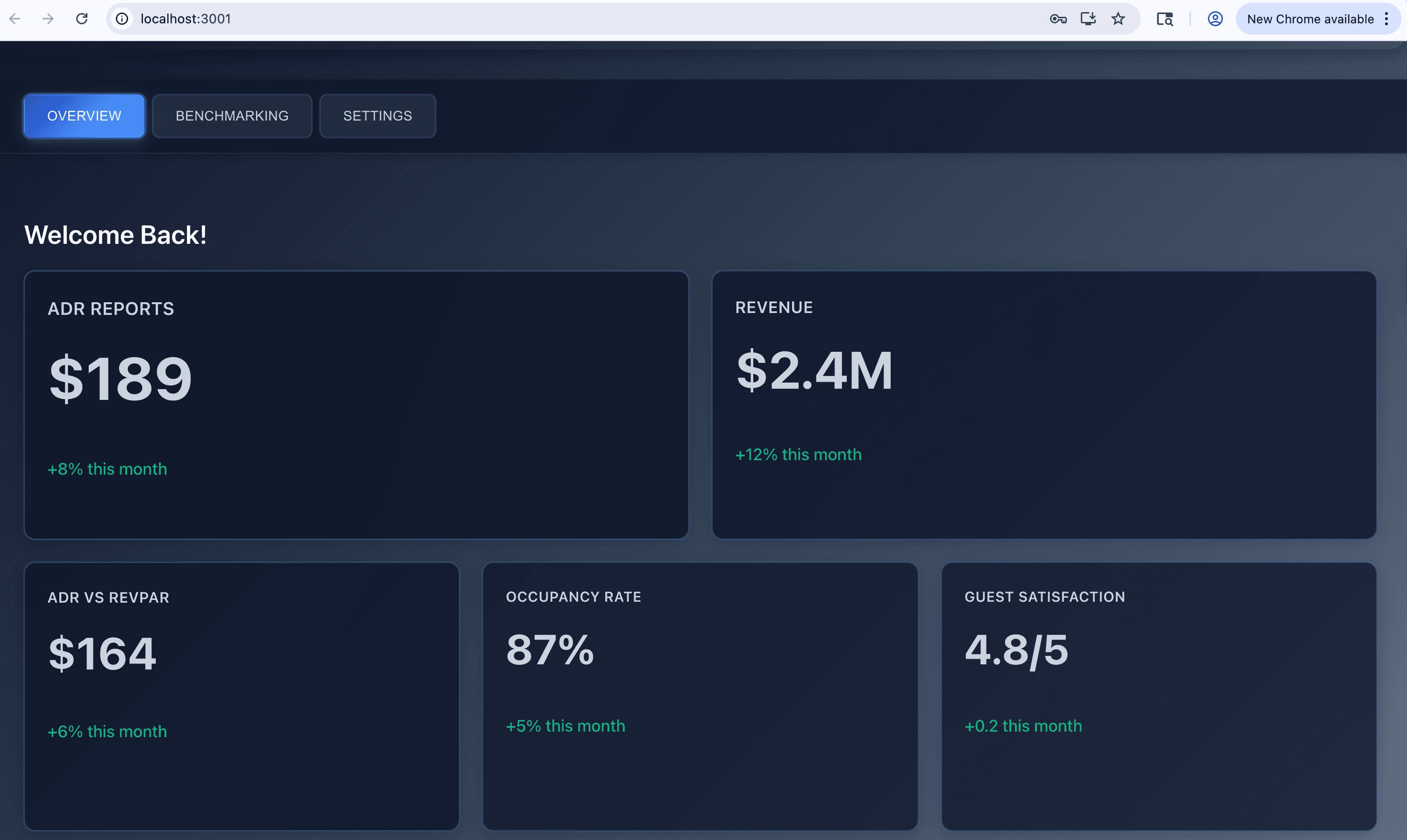Reload the page with refresh icon
The image size is (1407, 840).
click(82, 19)
